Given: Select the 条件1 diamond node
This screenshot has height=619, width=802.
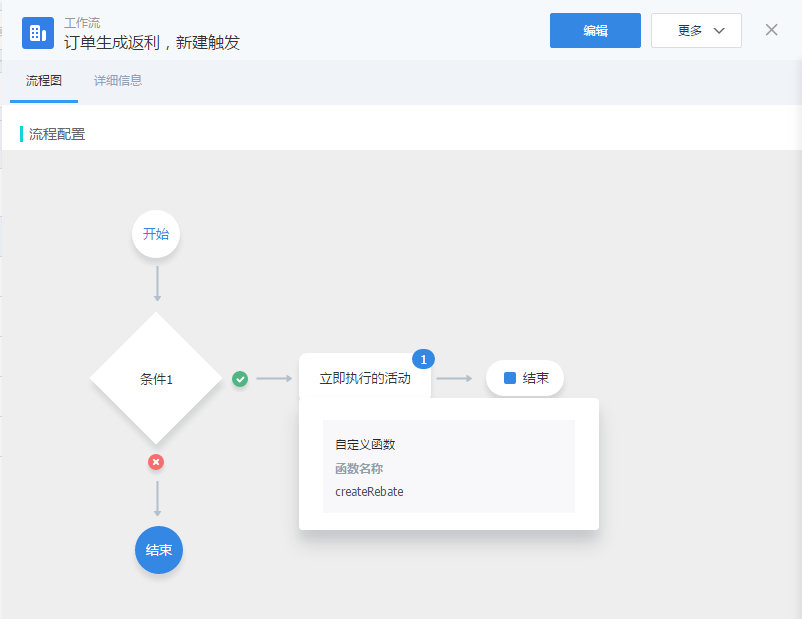Looking at the screenshot, I should [156, 379].
